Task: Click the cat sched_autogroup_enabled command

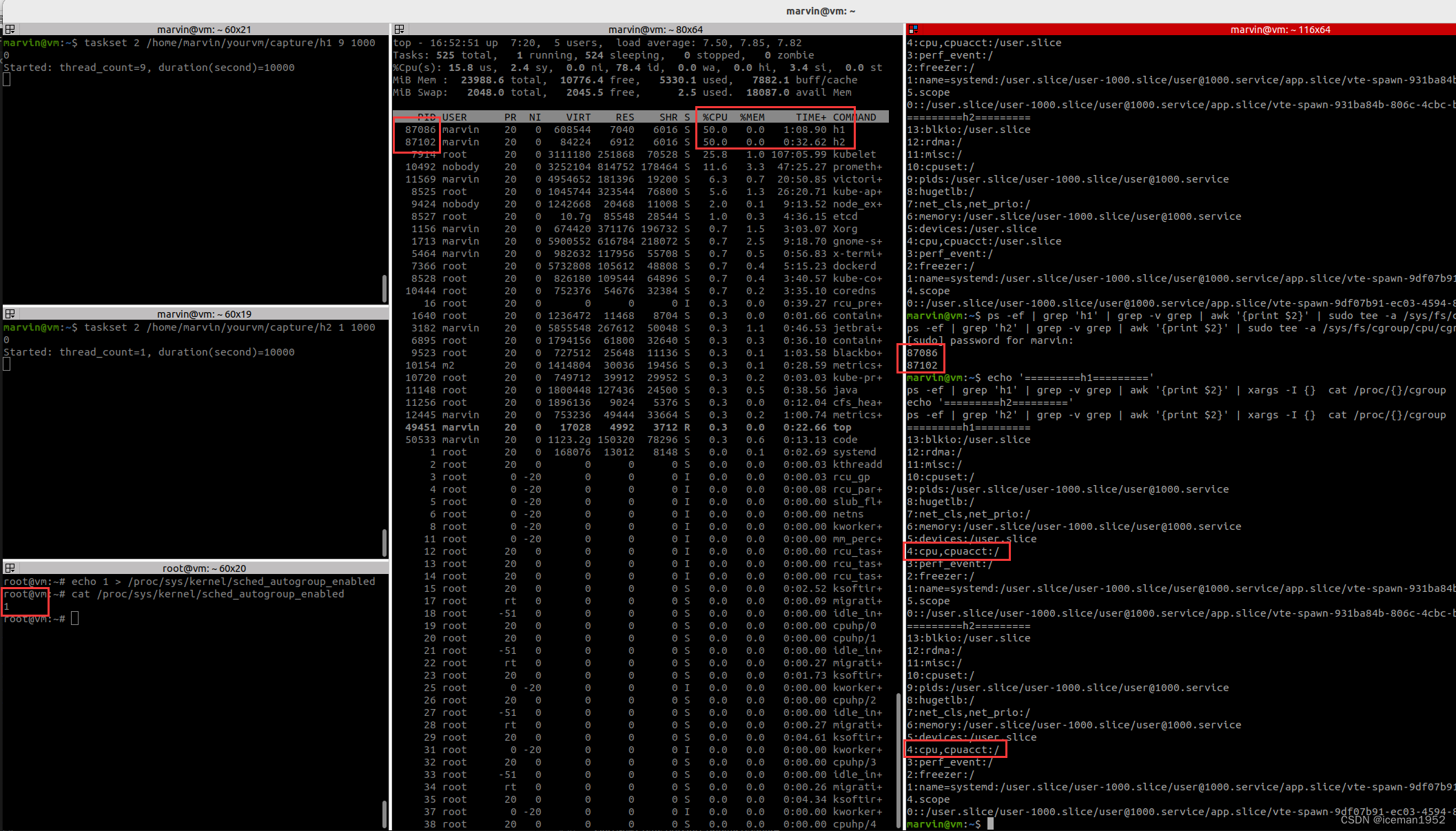Action: pos(207,594)
